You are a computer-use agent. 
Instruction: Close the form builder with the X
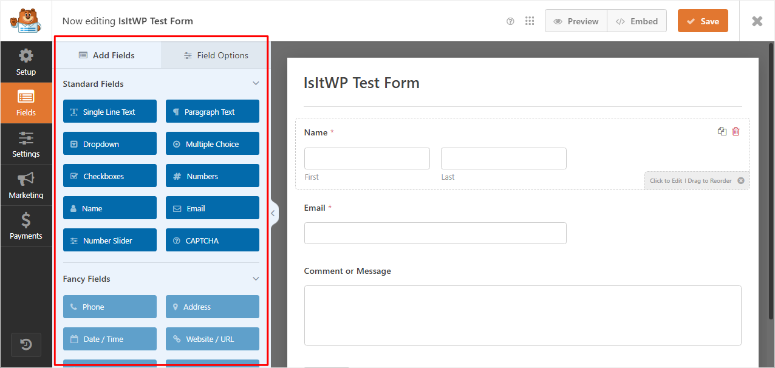point(757,21)
